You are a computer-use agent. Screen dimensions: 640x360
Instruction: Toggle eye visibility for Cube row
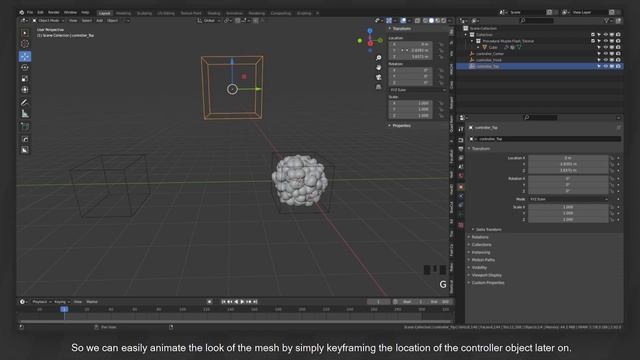pyautogui.click(x=605, y=47)
